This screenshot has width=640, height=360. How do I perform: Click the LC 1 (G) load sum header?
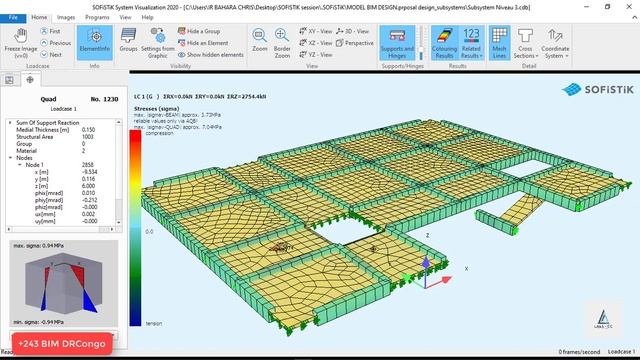pyautogui.click(x=200, y=97)
